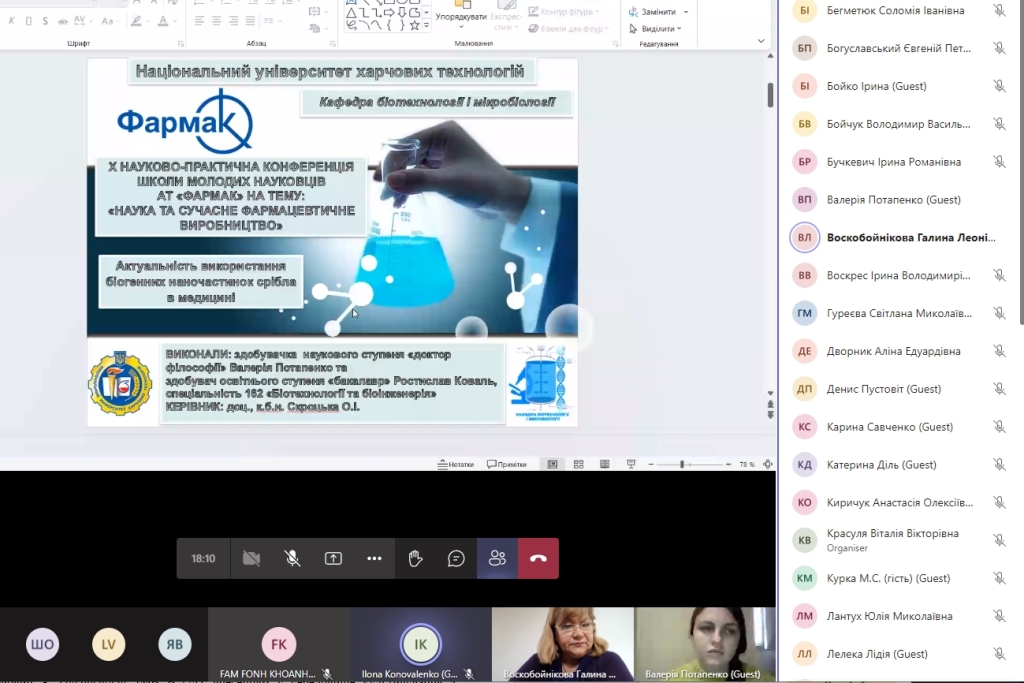Open Примітки comments pane
The width and height of the screenshot is (1024, 683).
[507, 464]
